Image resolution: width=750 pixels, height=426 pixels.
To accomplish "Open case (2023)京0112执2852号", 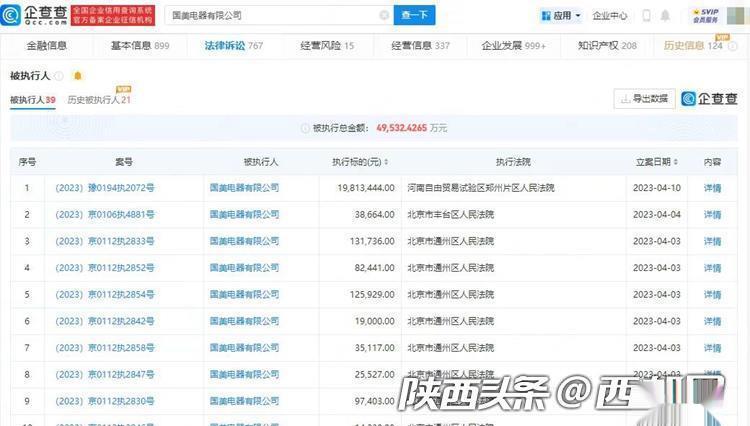I will click(105, 268).
